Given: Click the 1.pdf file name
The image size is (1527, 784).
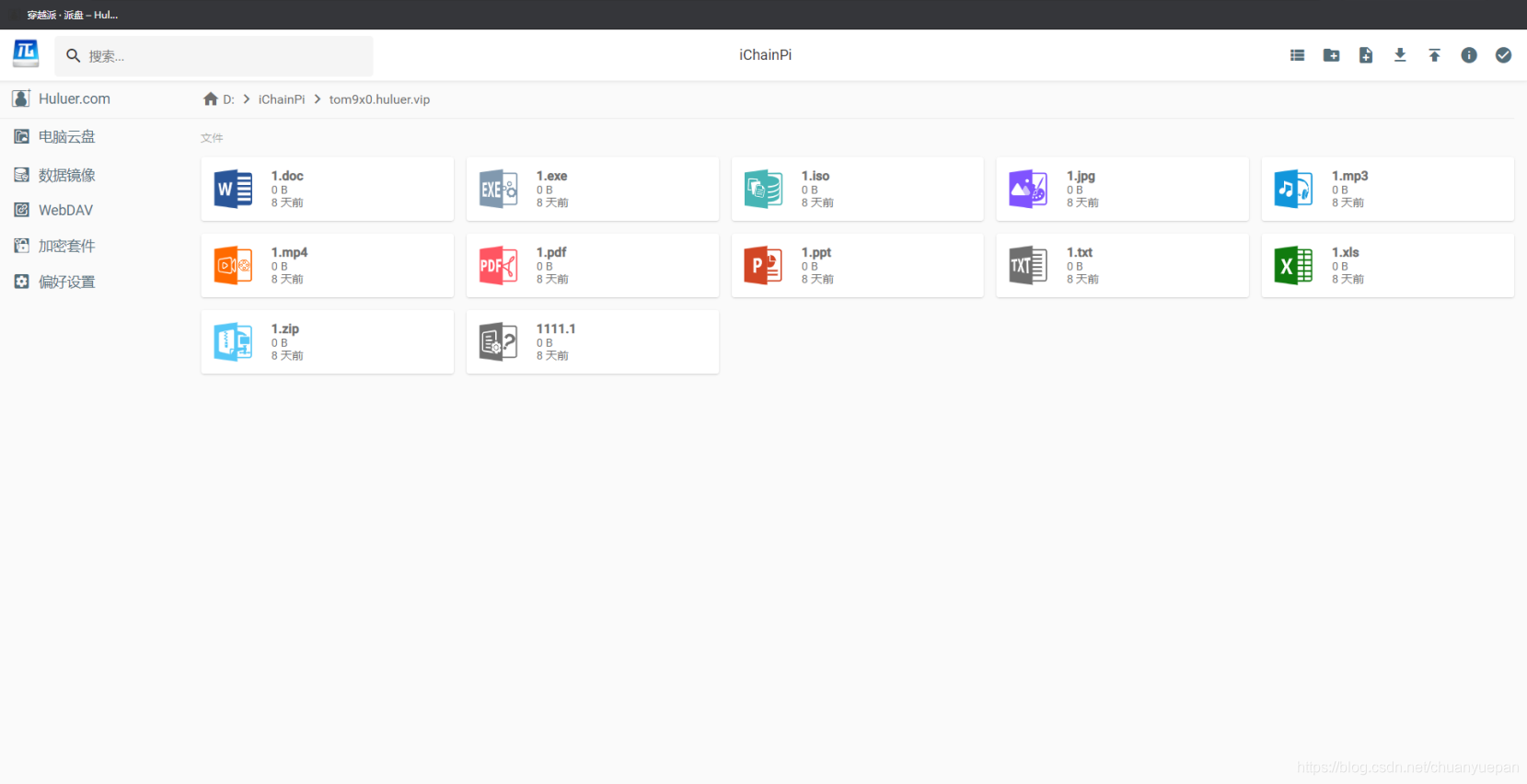Looking at the screenshot, I should click(x=551, y=252).
